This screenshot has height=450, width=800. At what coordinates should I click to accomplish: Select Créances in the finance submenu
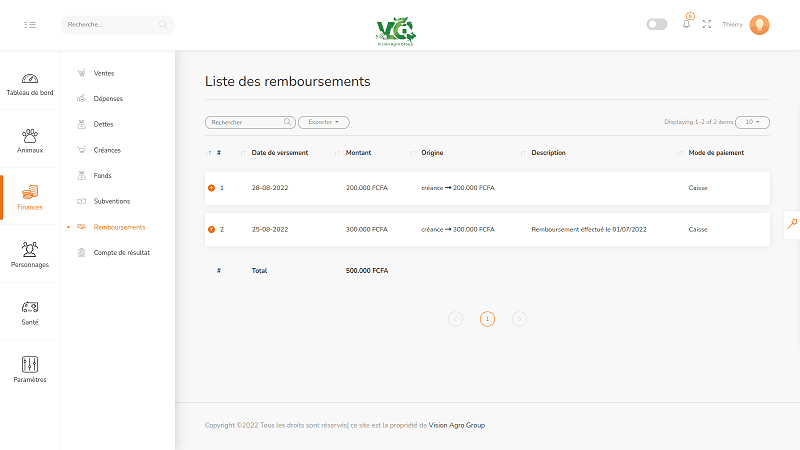click(107, 150)
